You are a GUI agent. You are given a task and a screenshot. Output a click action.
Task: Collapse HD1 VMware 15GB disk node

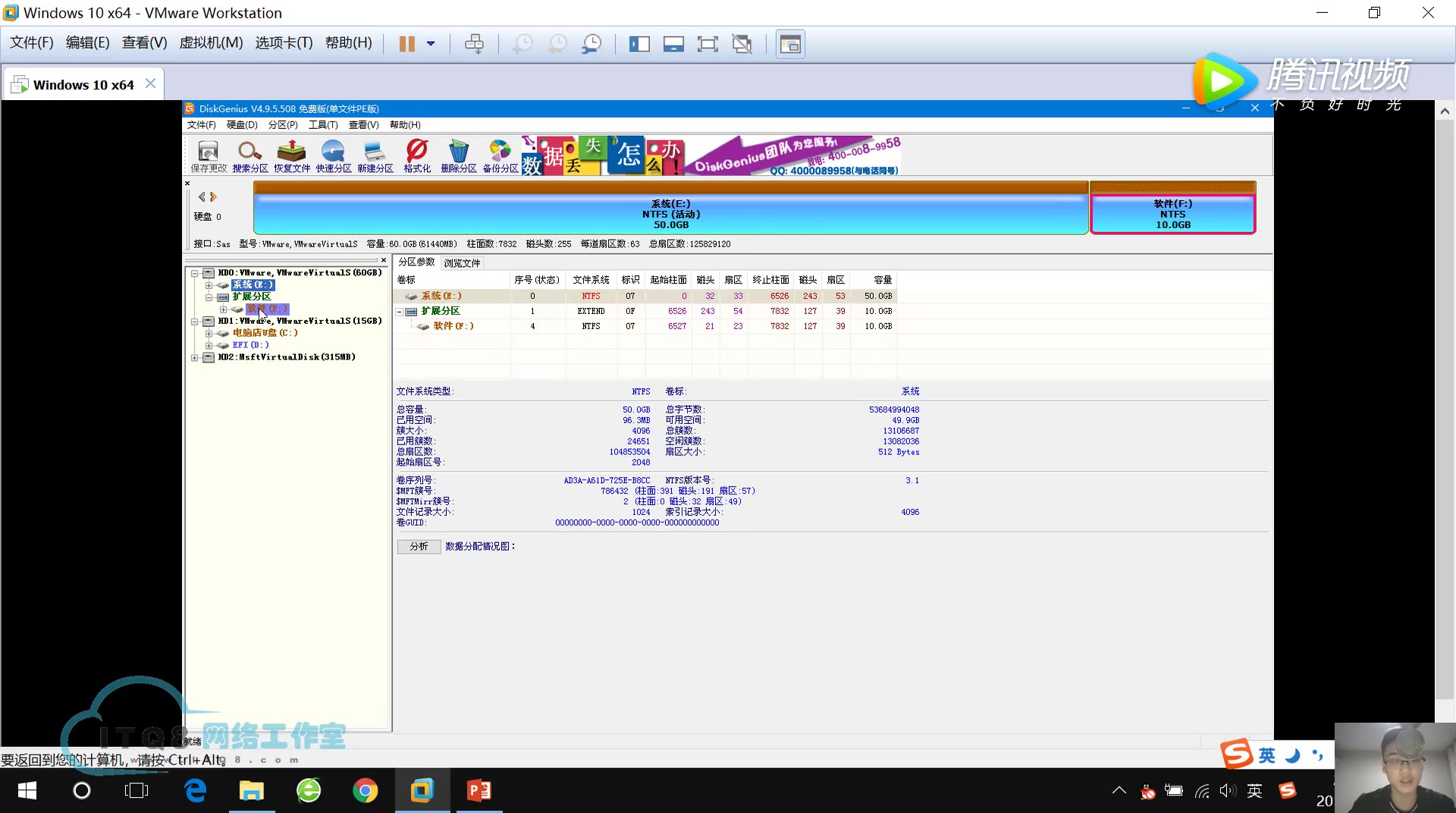pos(195,322)
